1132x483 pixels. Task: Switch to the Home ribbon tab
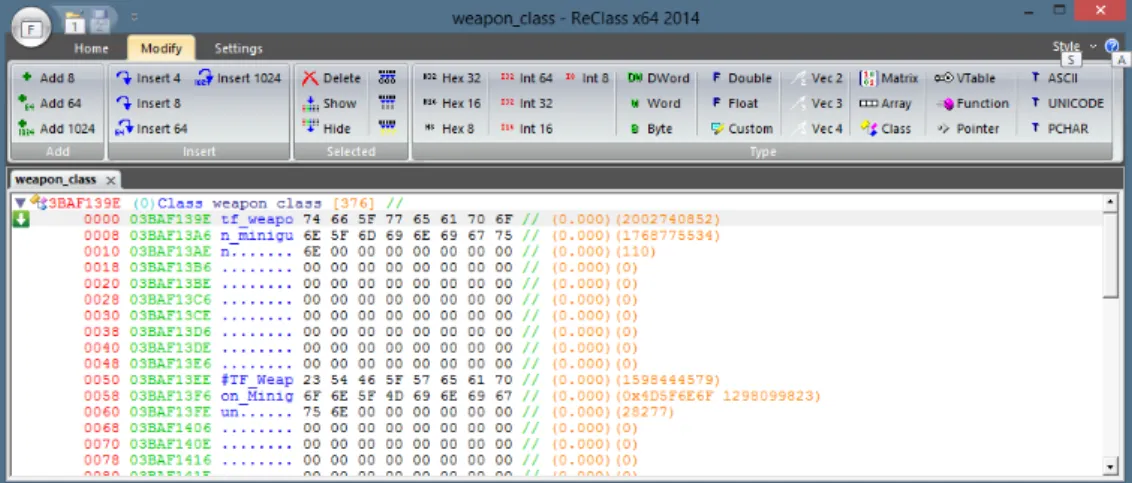tap(92, 48)
